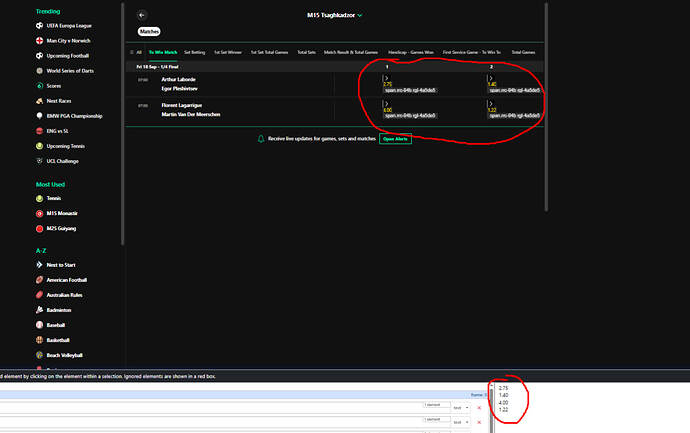Open M25 Guiyang flag icon
This screenshot has width=690, height=433.
coord(39,228)
